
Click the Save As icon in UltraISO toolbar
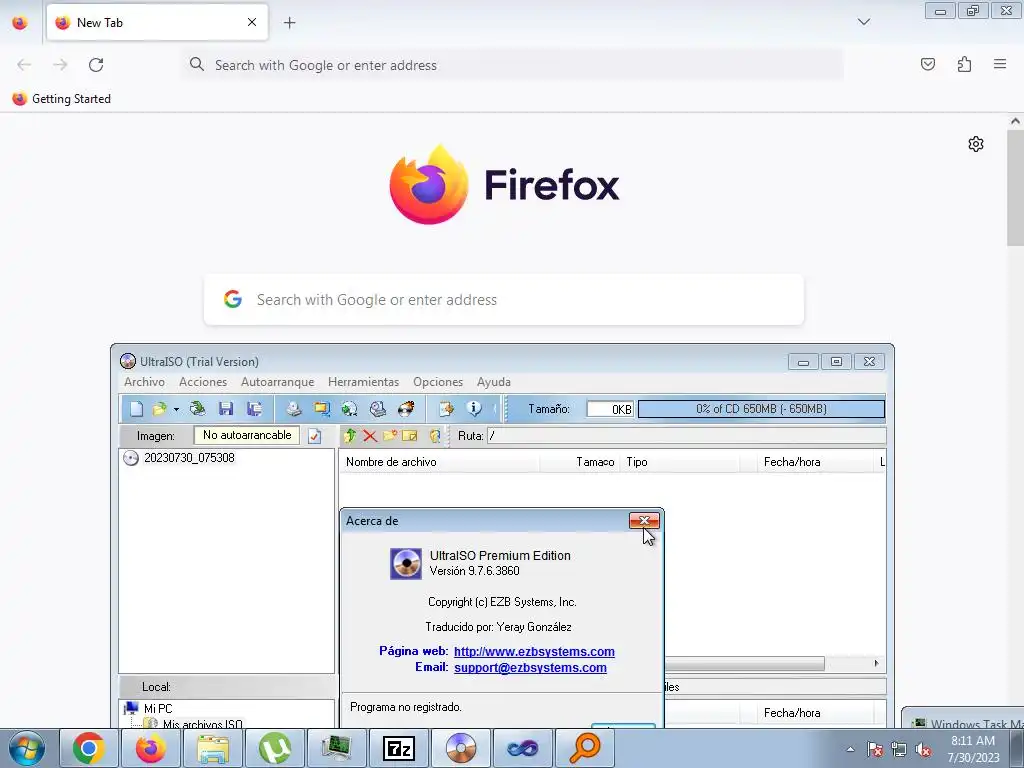coord(254,409)
